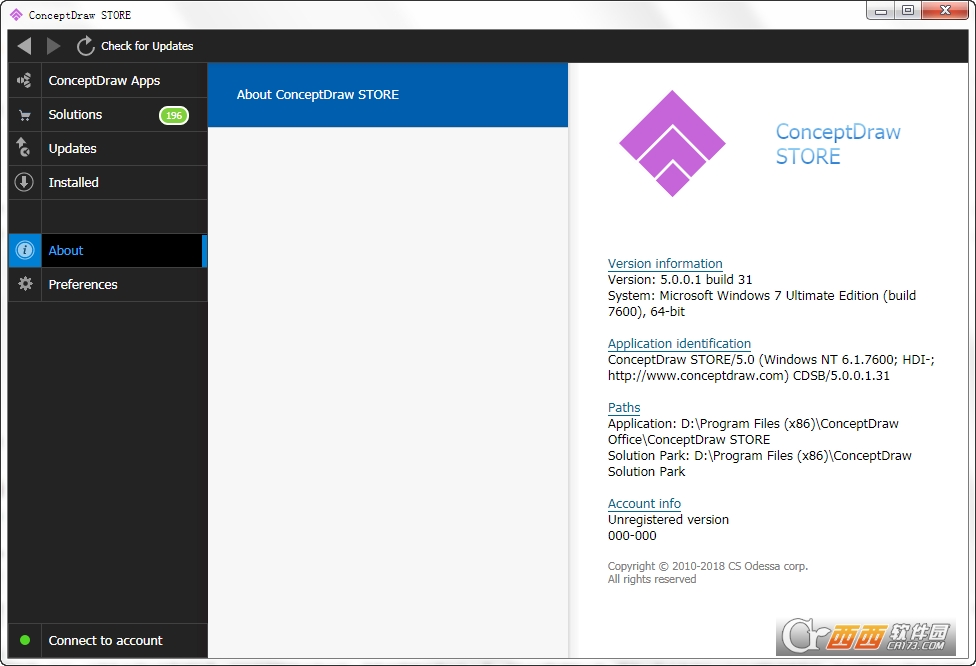Viewport: 976px width, 666px height.
Task: Click the Account info heading
Action: point(644,504)
